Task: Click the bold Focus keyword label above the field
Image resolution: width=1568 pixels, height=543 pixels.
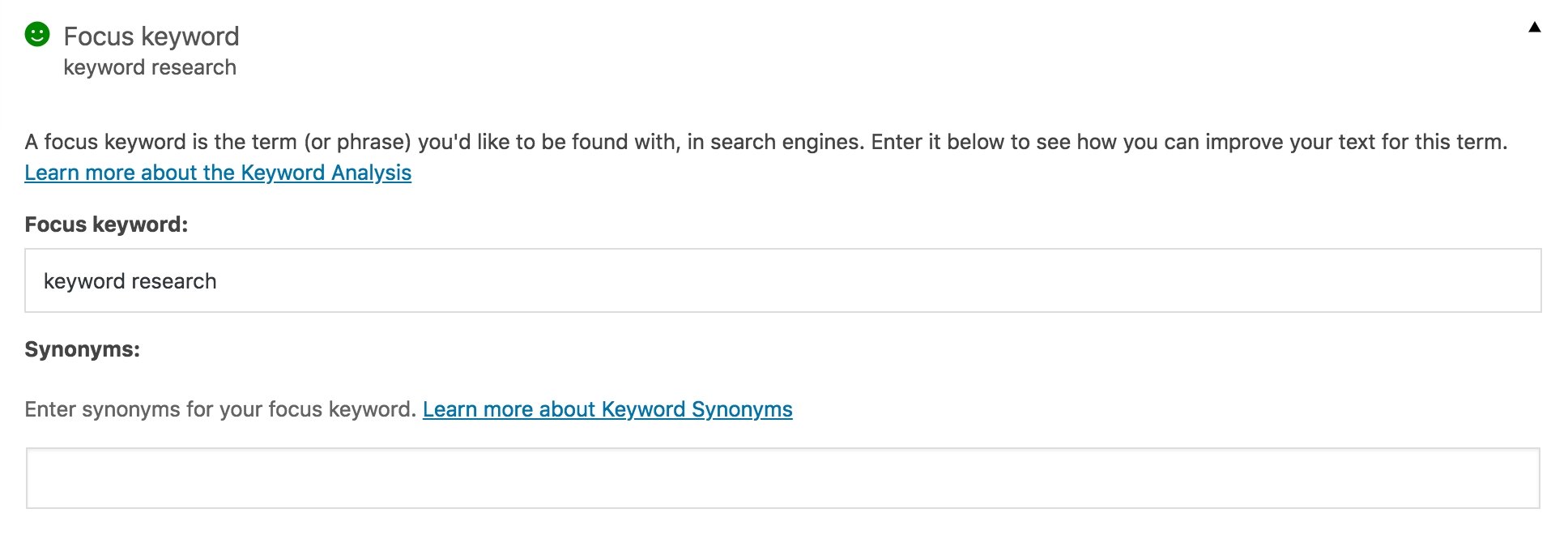Action: 106,224
